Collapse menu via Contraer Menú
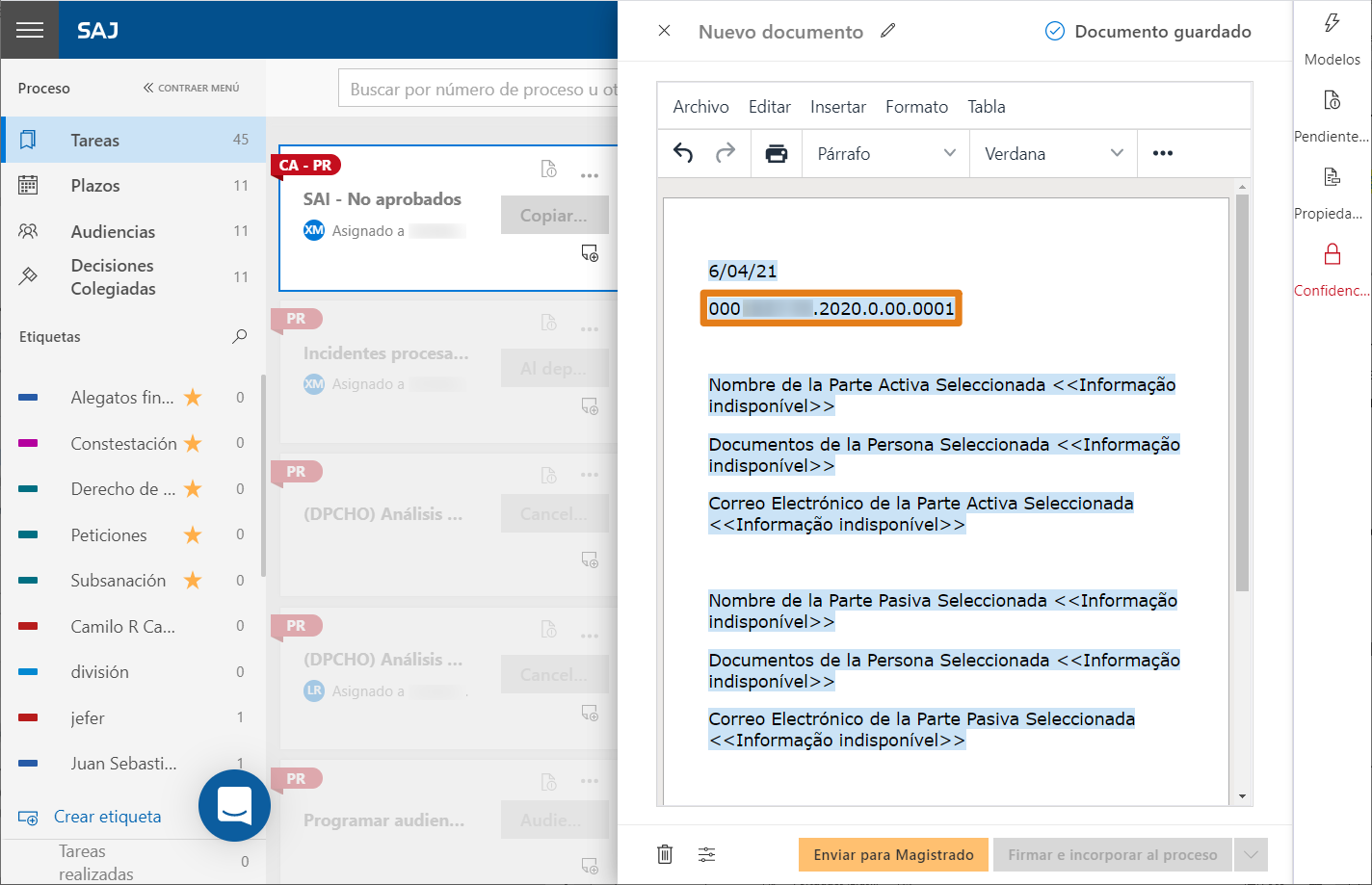The height and width of the screenshot is (885, 1372). click(192, 88)
